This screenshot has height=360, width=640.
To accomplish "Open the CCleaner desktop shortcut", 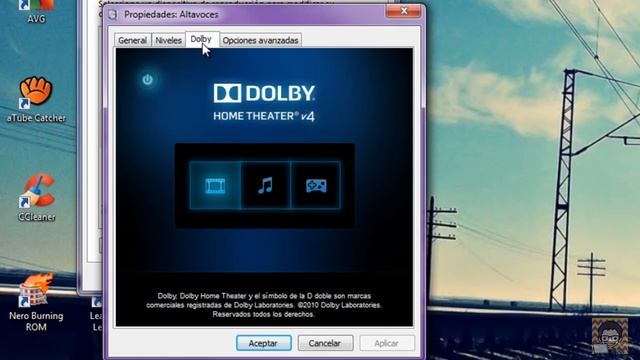I will coord(36,198).
